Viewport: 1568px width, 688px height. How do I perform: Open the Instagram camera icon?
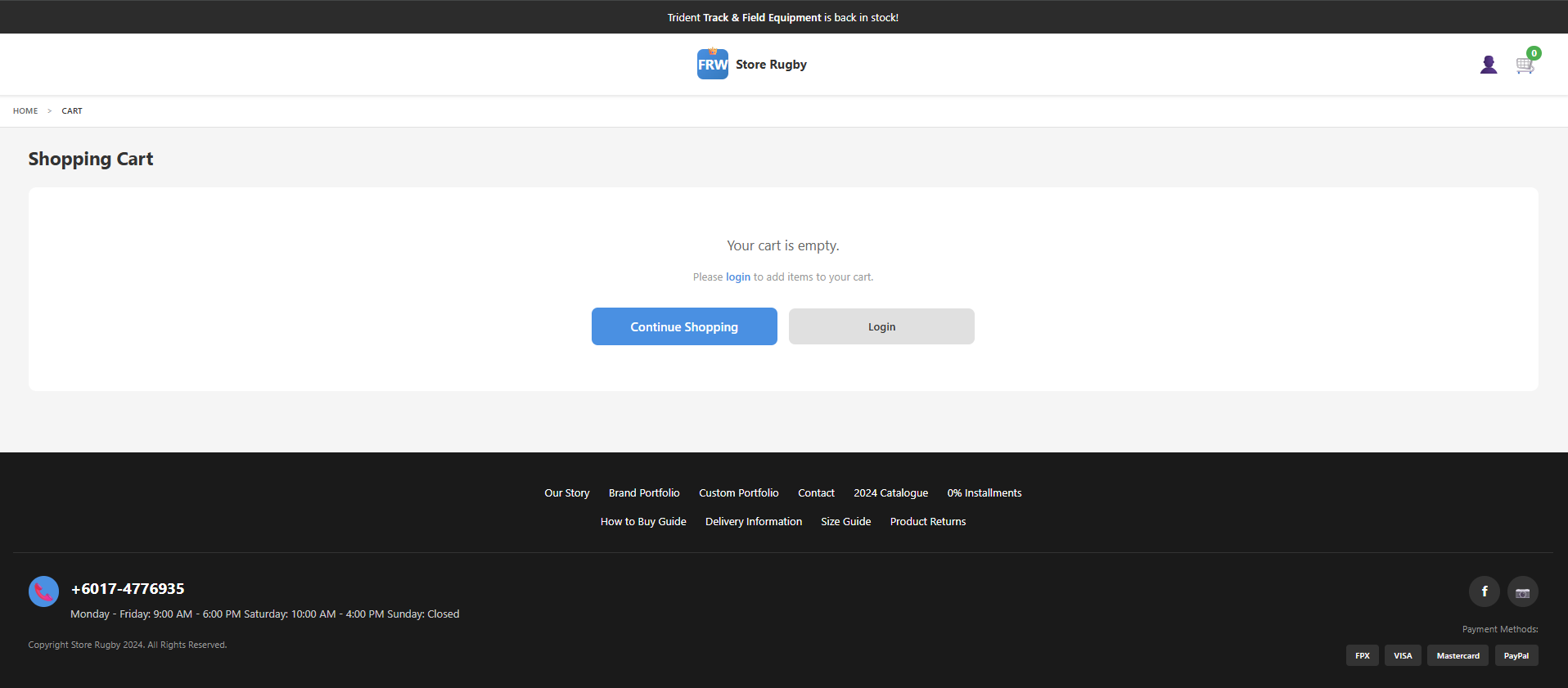1522,591
